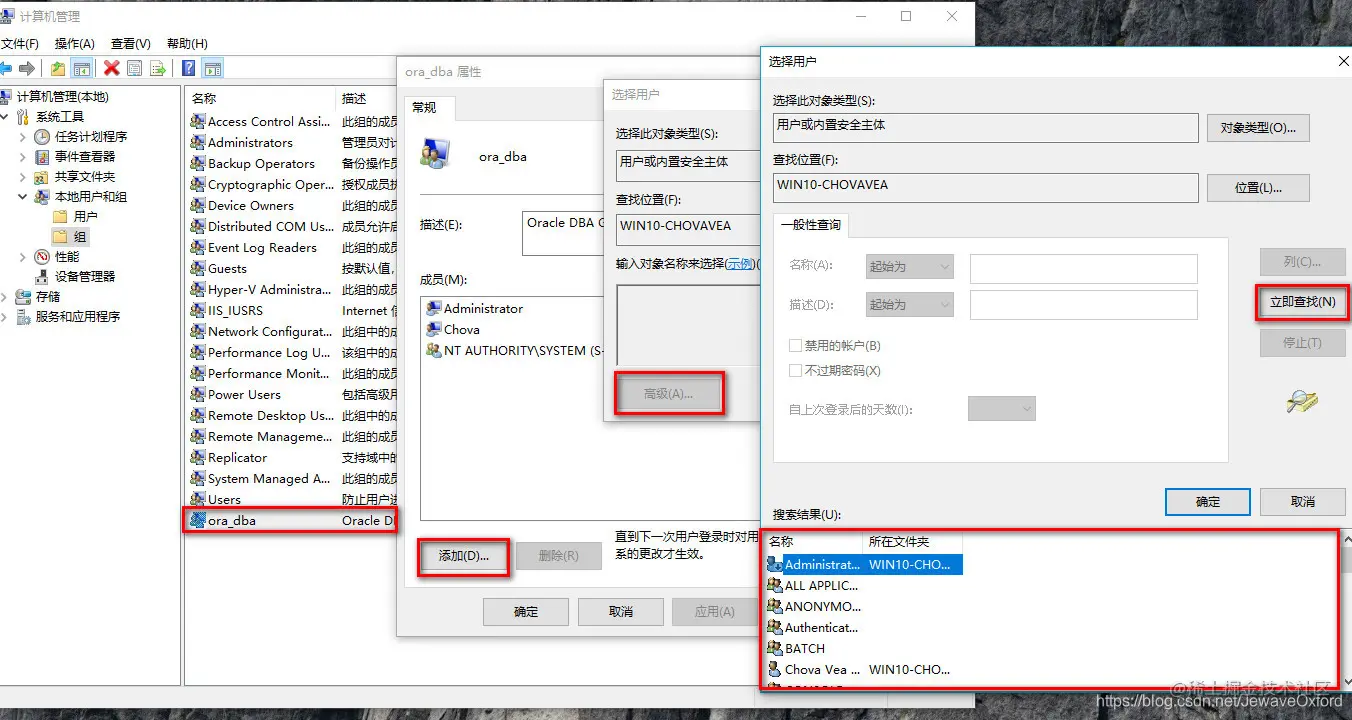
Task: Click the red X delete toolbar icon
Action: click(111, 68)
